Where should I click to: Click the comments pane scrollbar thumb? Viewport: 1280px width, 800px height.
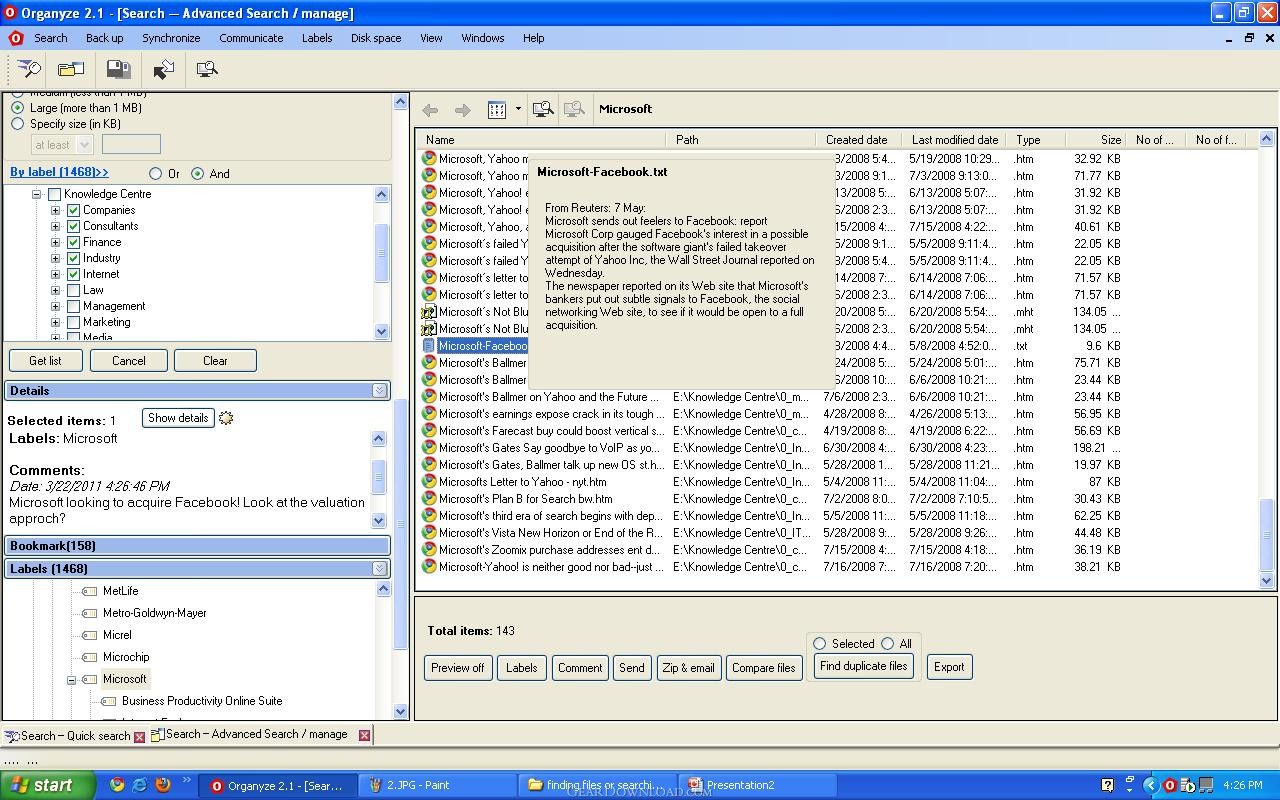[379, 476]
